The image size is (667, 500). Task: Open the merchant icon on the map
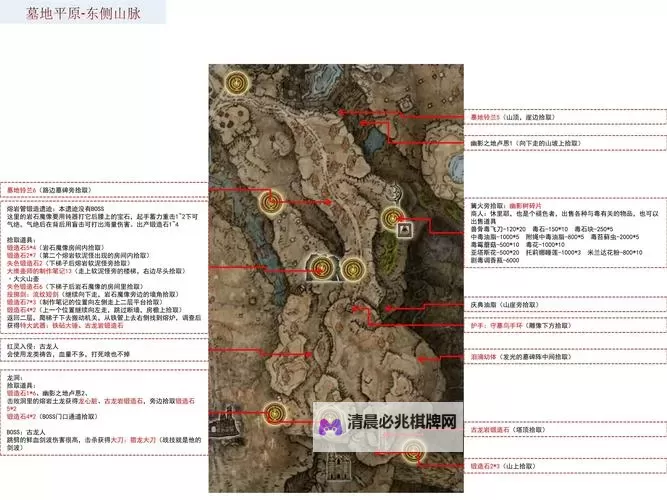(405, 230)
